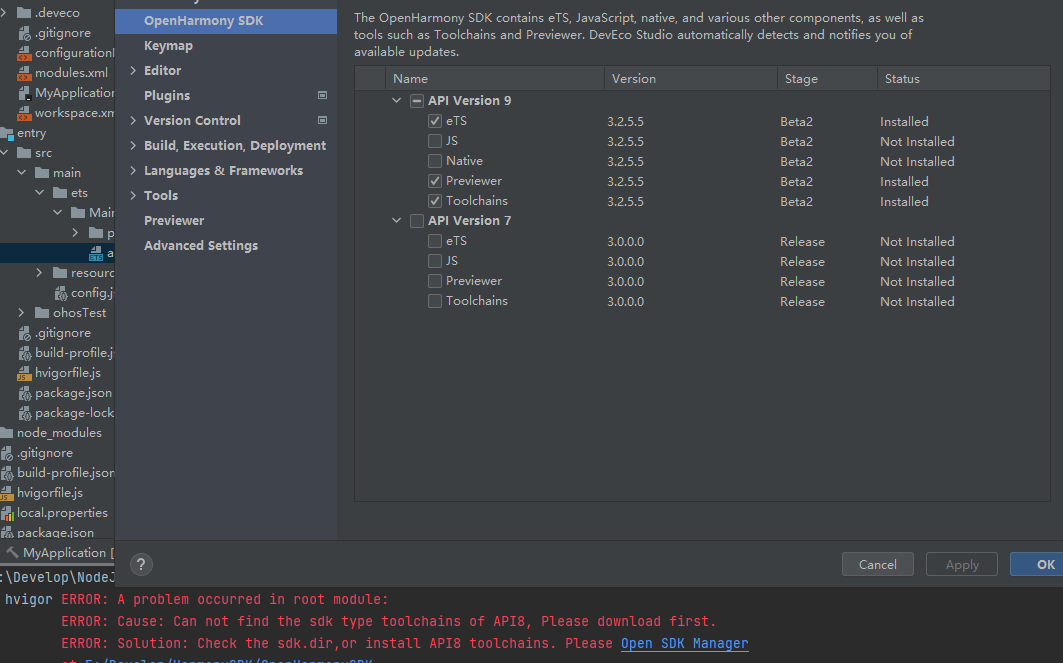This screenshot has width=1063, height=663.
Task: Click the node_modules folder icon
Action: 7,433
